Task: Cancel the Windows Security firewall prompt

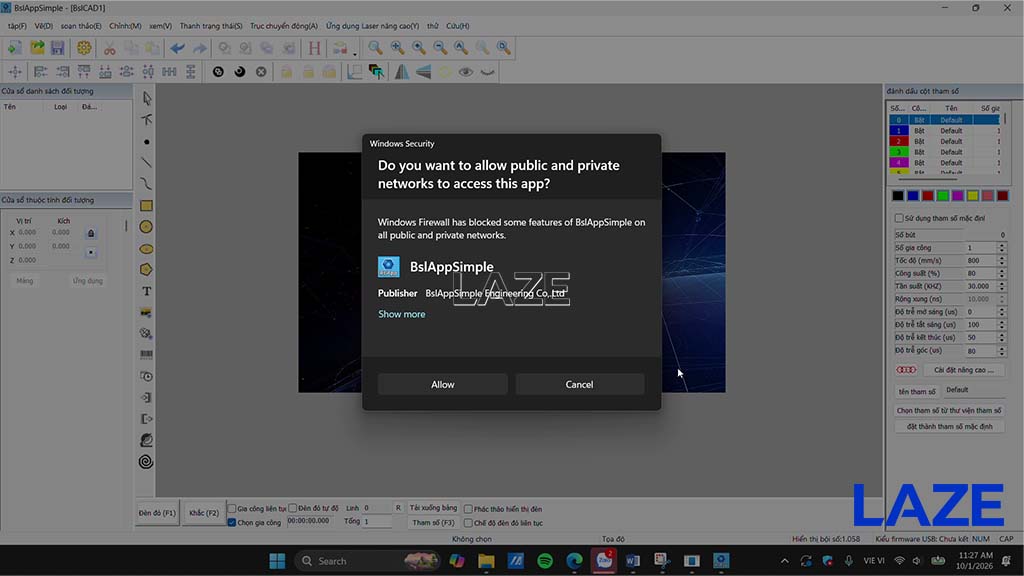Action: pyautogui.click(x=579, y=385)
